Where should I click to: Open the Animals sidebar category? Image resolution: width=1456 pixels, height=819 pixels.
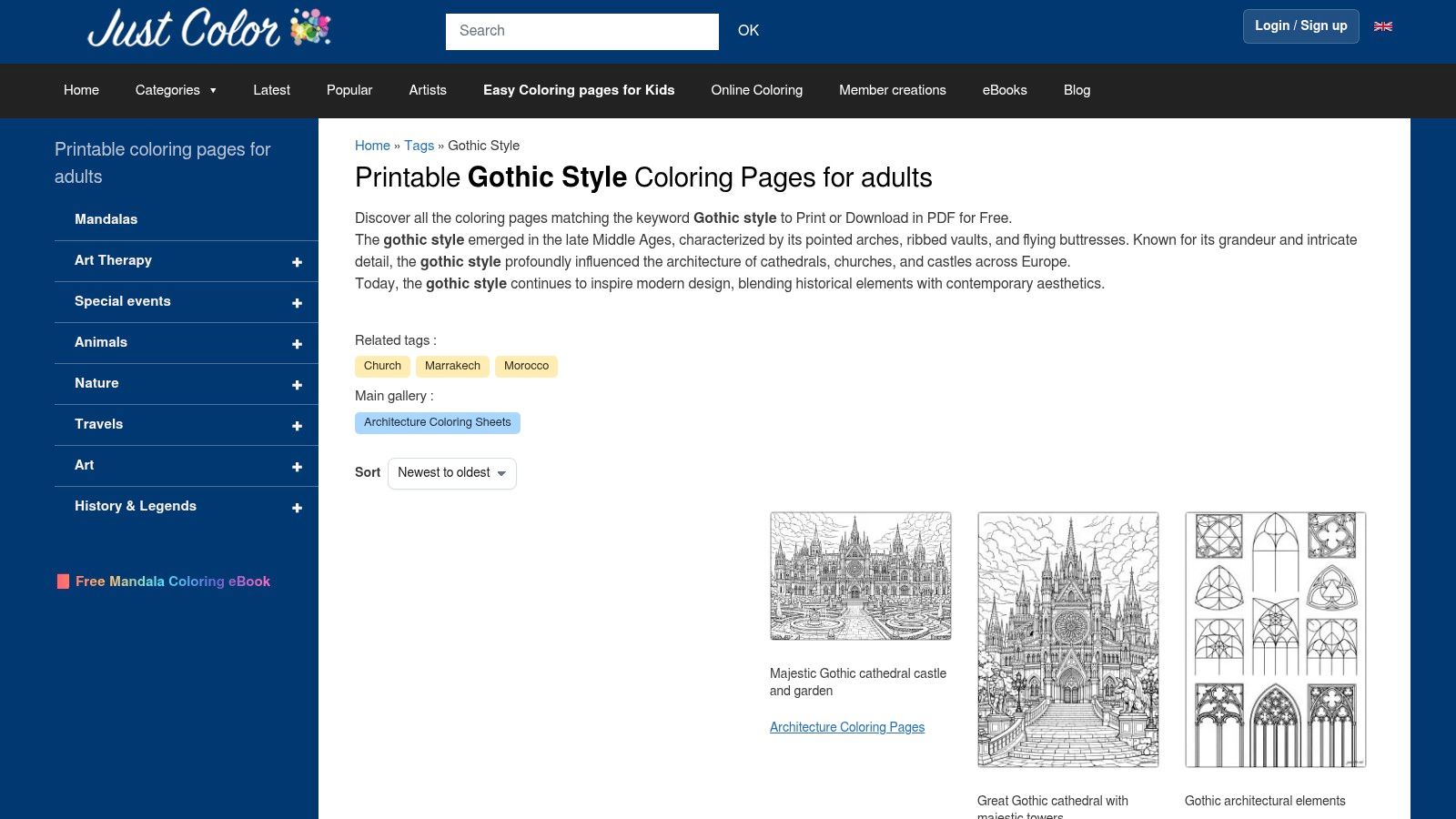pos(101,342)
